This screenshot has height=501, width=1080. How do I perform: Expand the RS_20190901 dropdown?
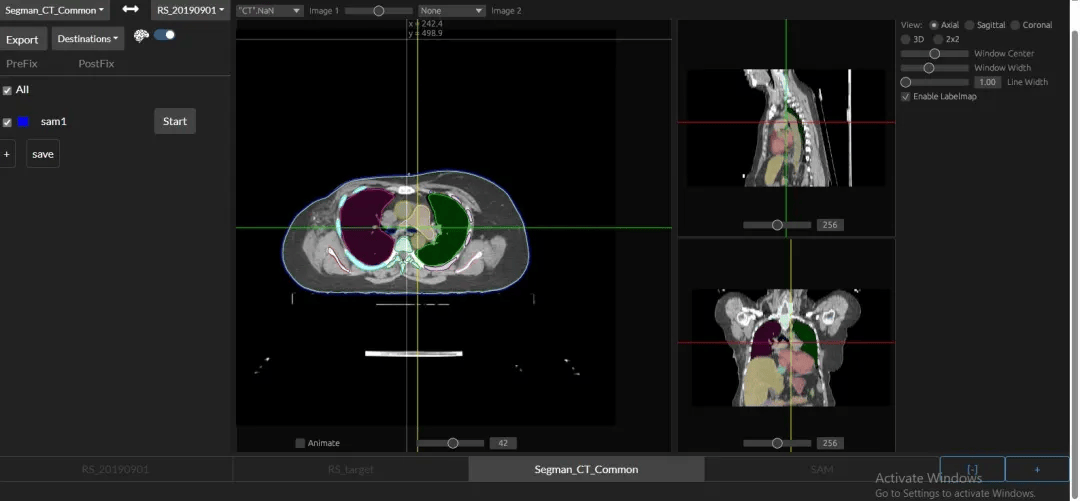[190, 10]
